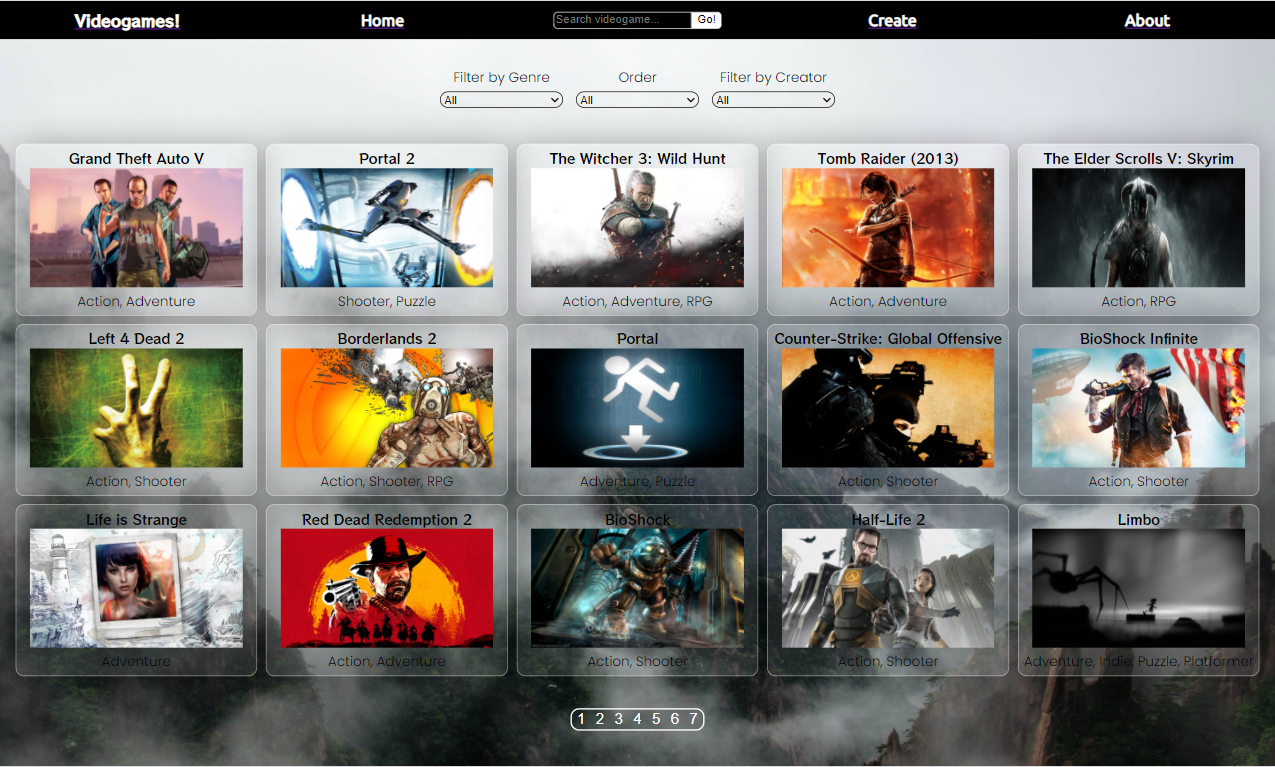
Task: Go to page 6
Action: click(x=675, y=719)
